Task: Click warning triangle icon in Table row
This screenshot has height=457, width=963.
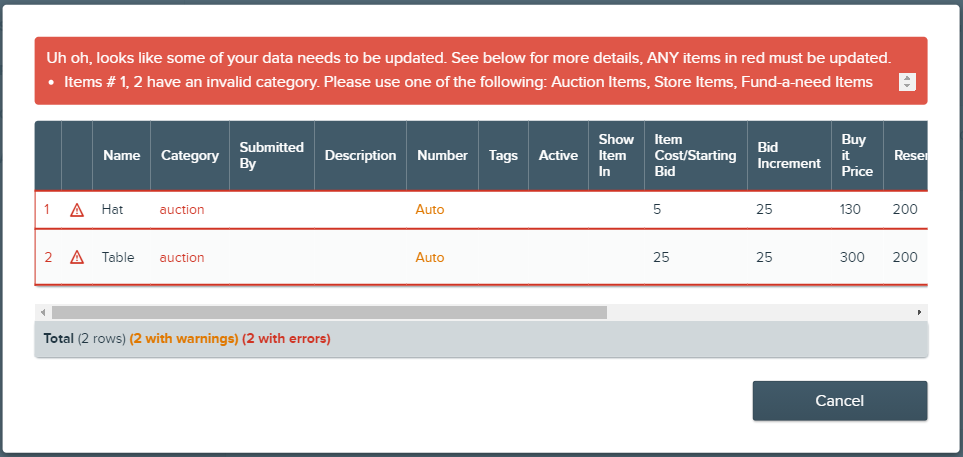Action: [x=77, y=257]
